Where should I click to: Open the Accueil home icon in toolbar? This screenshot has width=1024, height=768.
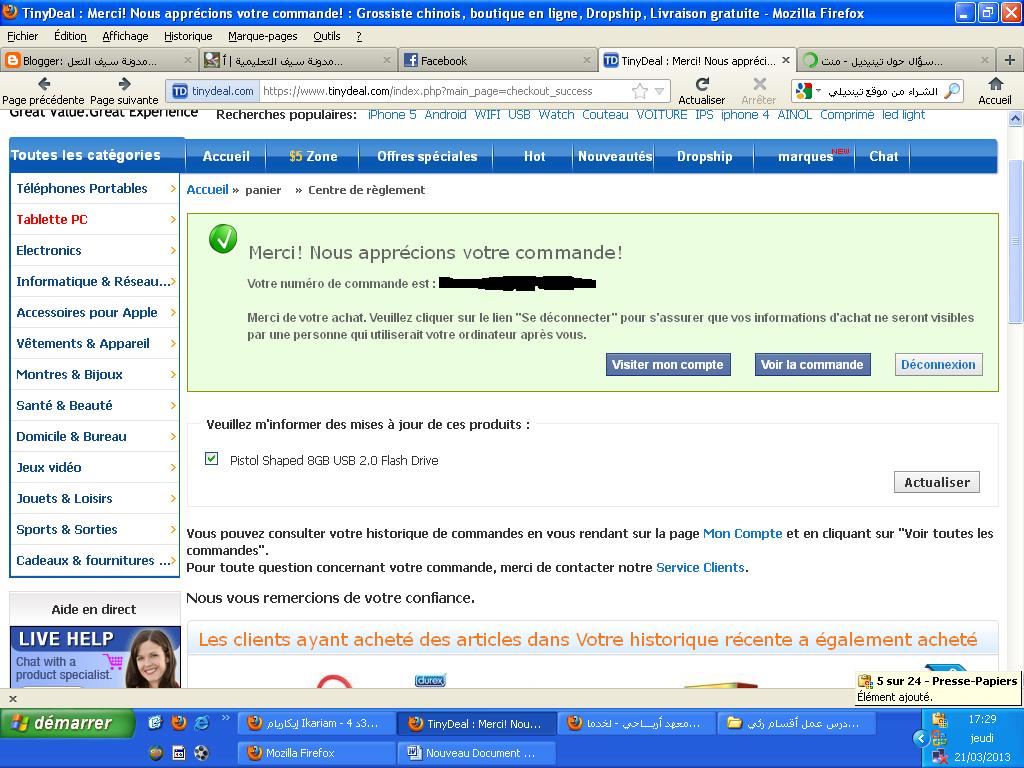[995, 84]
